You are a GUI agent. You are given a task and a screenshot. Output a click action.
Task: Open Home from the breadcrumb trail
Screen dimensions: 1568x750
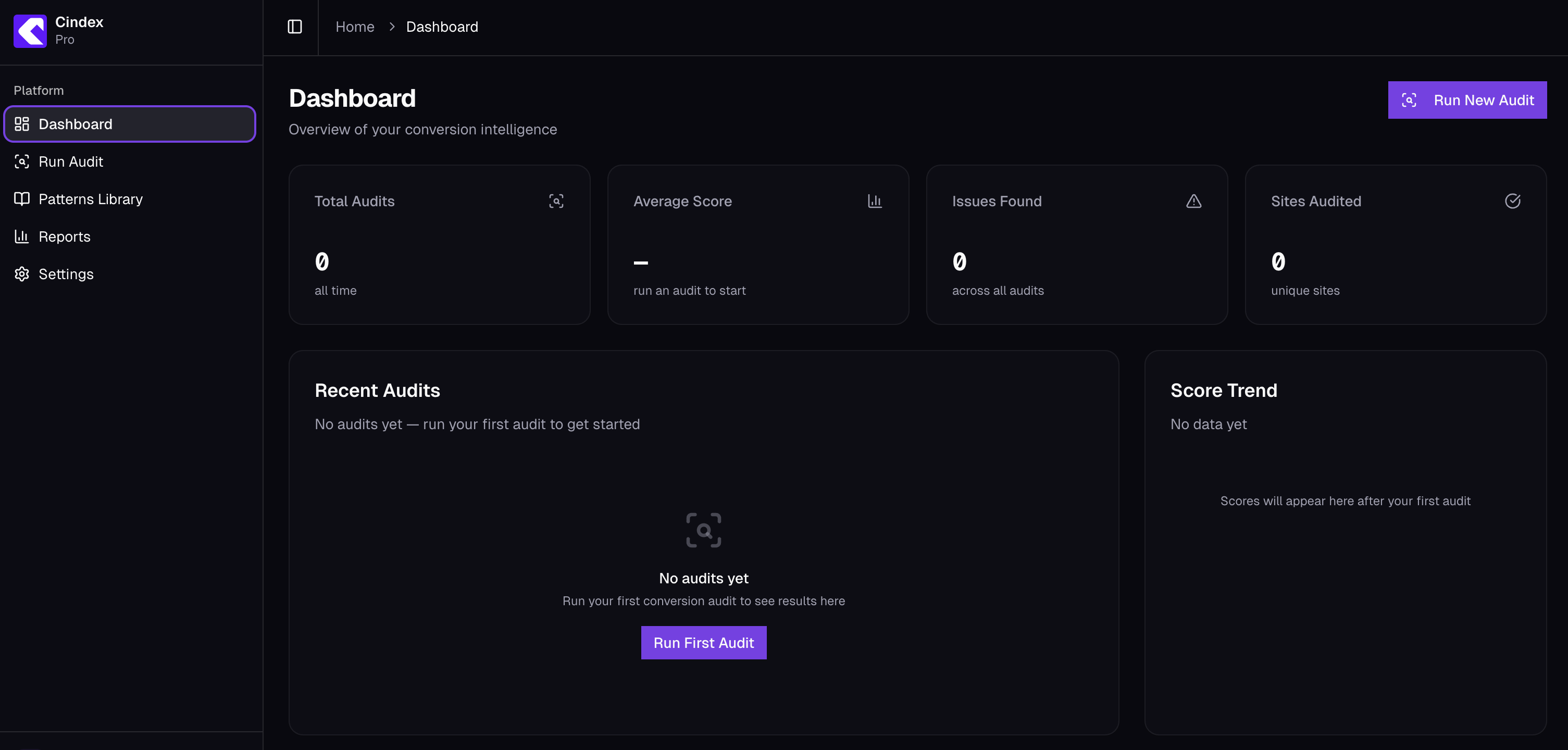click(355, 27)
